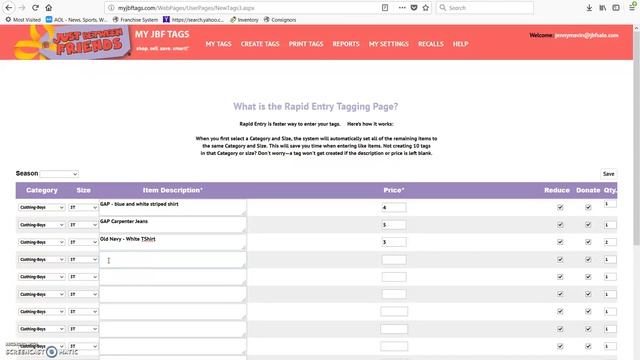
Task: Open Category dropdown for Old Navy TShirt row
Action: coord(41,242)
